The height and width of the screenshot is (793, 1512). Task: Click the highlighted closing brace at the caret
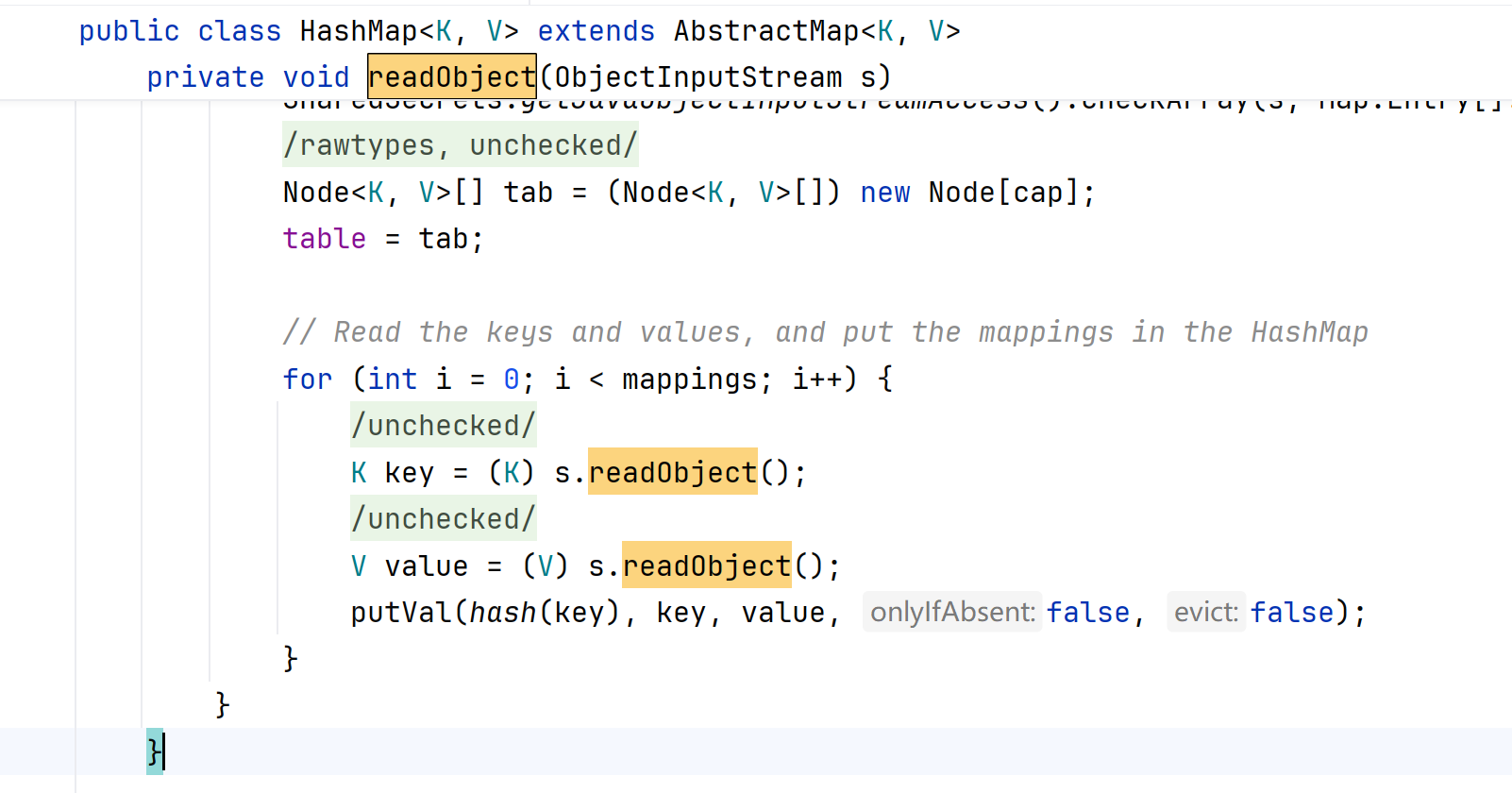click(x=155, y=751)
